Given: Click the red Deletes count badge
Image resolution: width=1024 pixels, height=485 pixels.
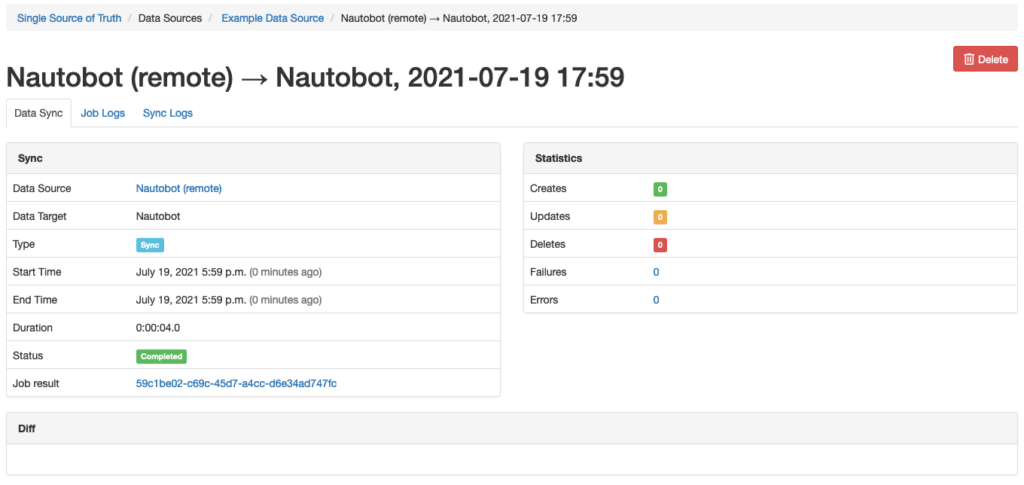Looking at the screenshot, I should 660,245.
